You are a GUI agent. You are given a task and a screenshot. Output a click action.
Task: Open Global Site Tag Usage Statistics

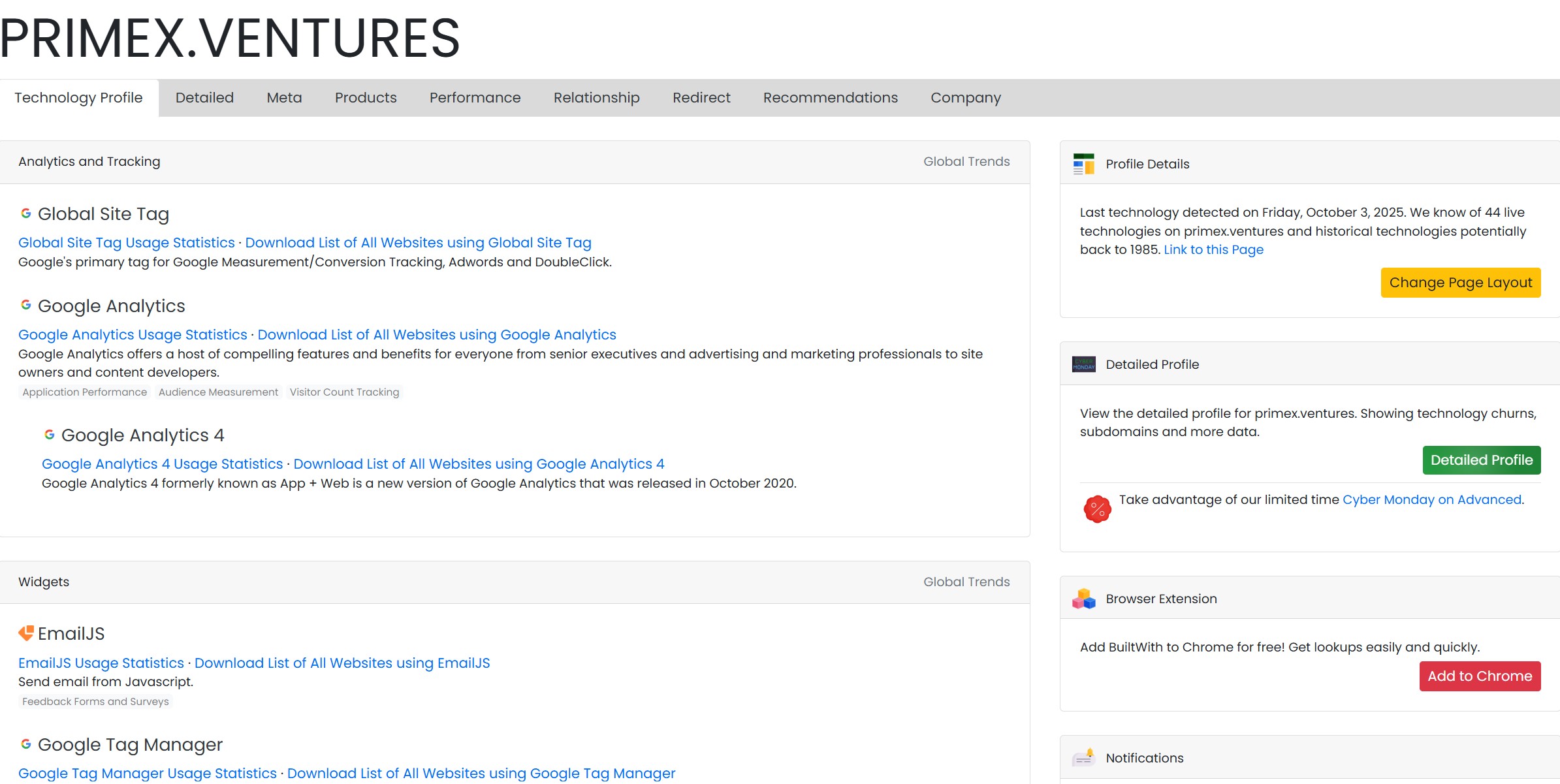tap(126, 242)
